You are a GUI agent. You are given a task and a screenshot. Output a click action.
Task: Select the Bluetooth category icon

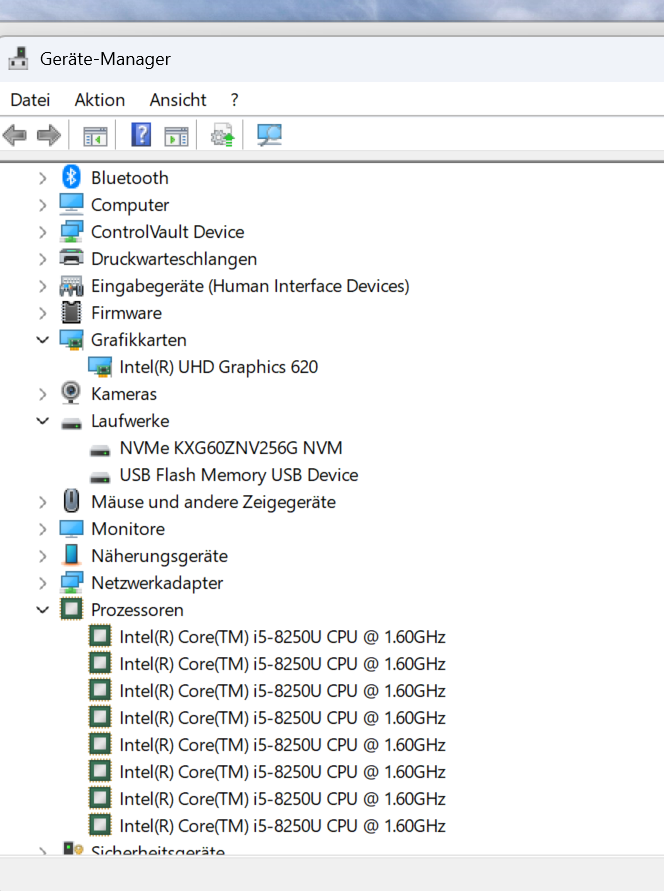point(71,177)
